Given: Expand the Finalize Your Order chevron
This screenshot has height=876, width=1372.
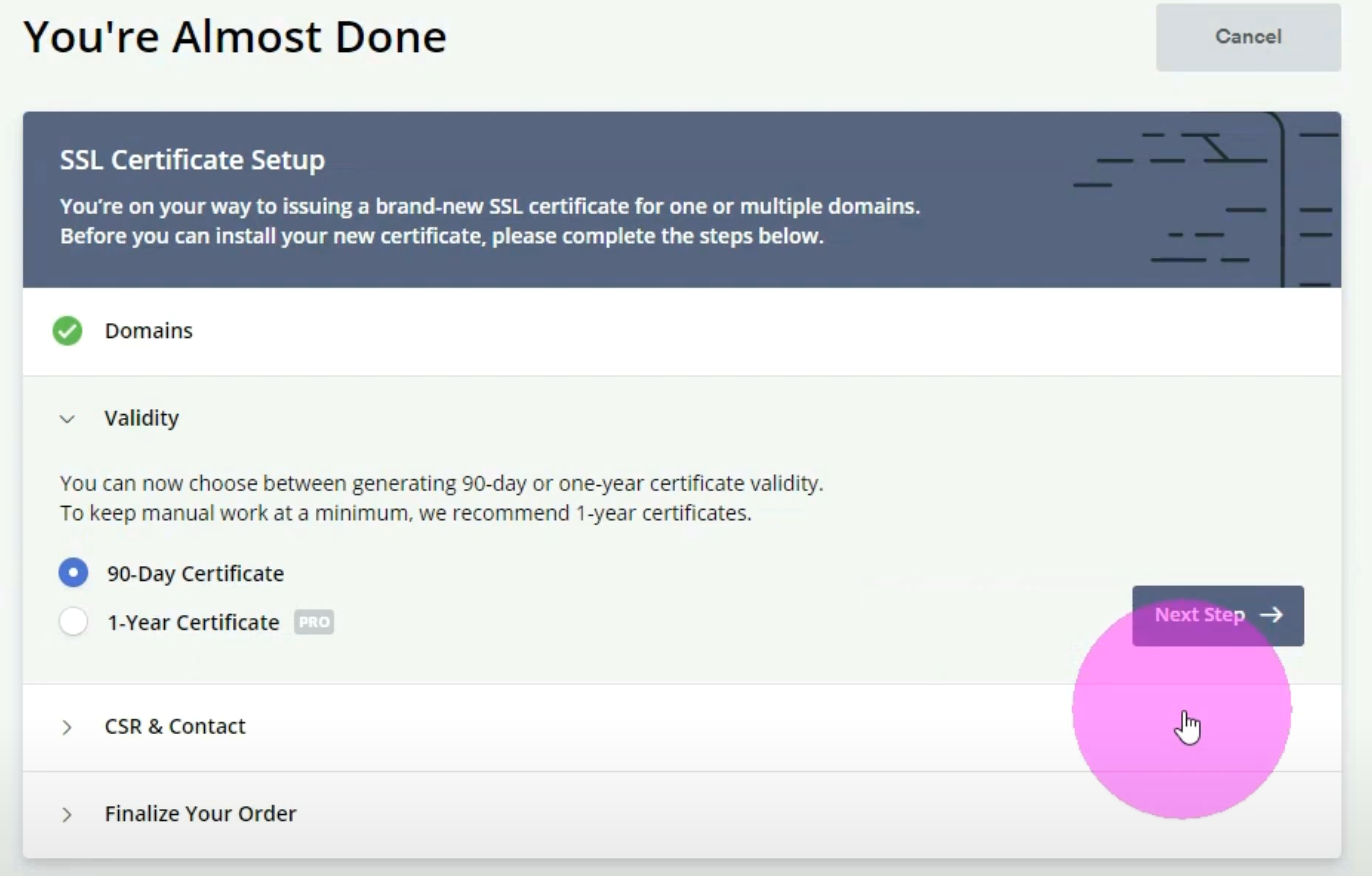Looking at the screenshot, I should tap(67, 814).
